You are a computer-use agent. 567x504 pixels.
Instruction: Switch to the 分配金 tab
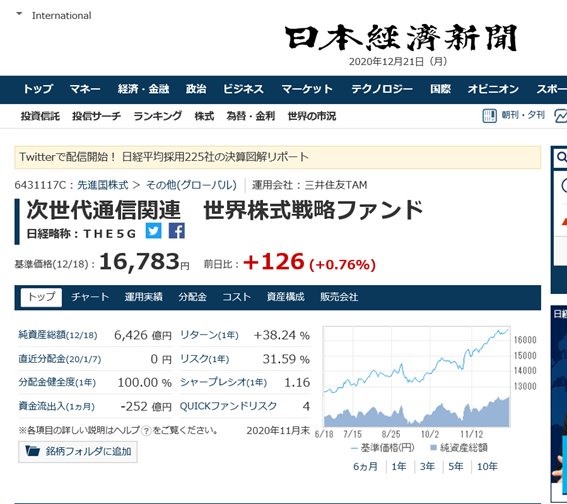pos(192,297)
